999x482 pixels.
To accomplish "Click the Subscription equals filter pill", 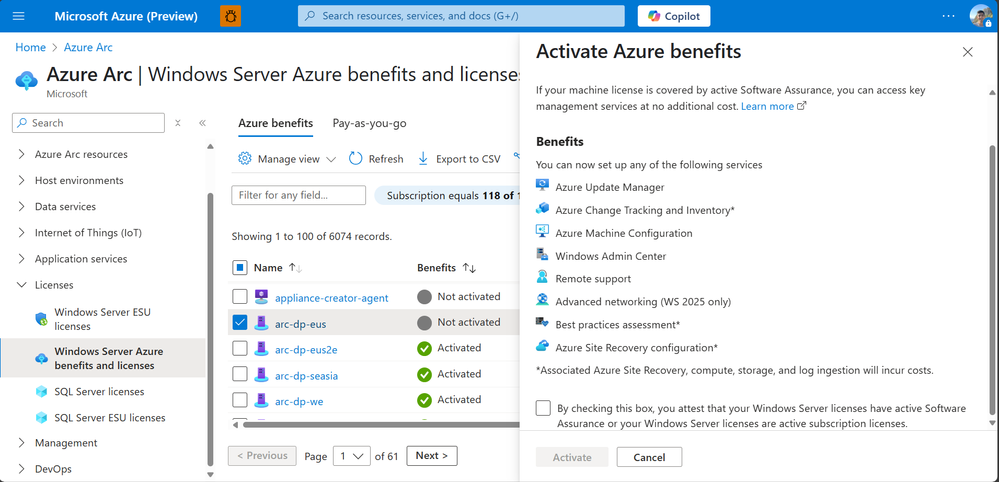I will pos(449,195).
